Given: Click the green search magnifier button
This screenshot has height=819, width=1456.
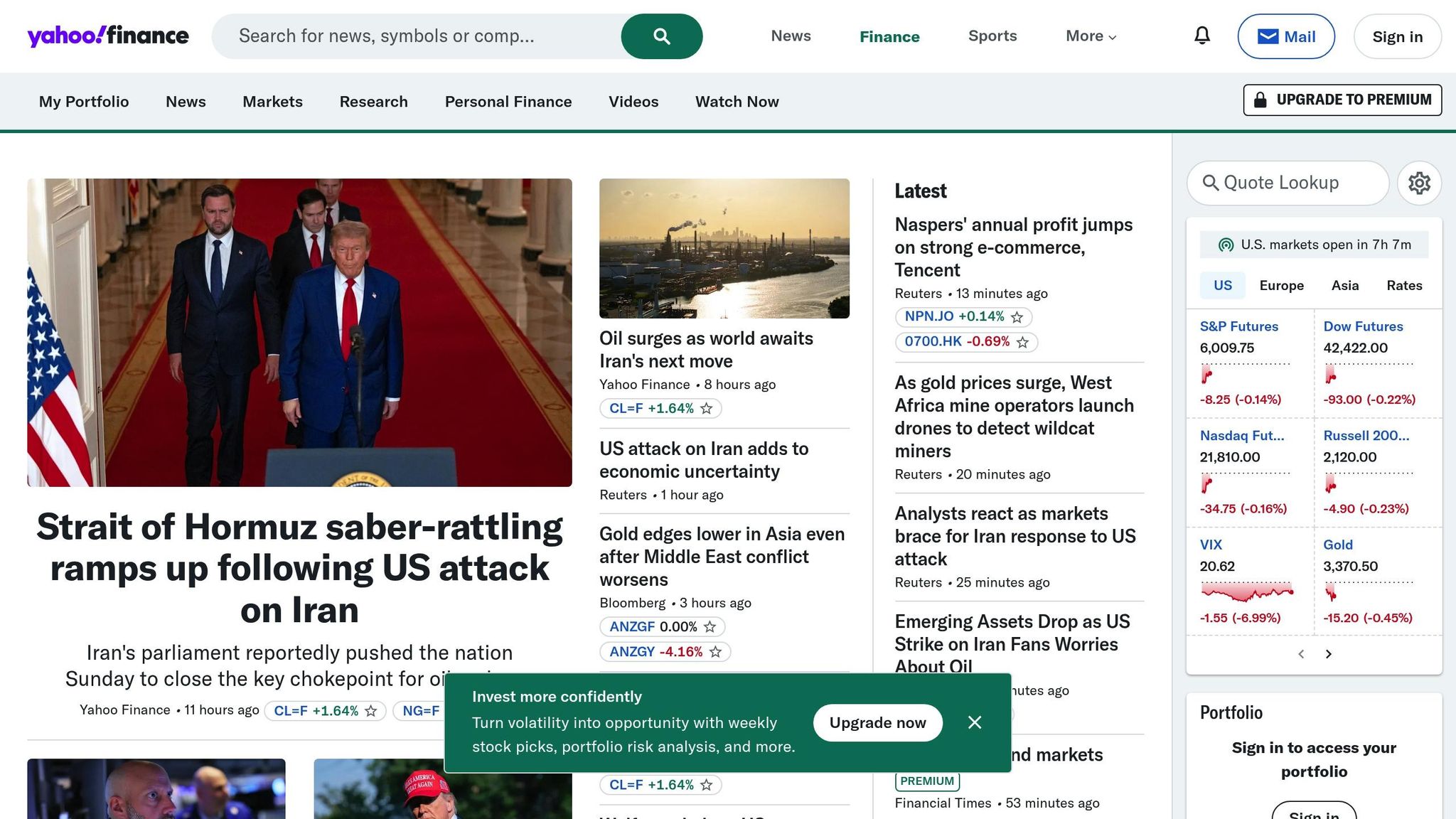Looking at the screenshot, I should coord(662,36).
